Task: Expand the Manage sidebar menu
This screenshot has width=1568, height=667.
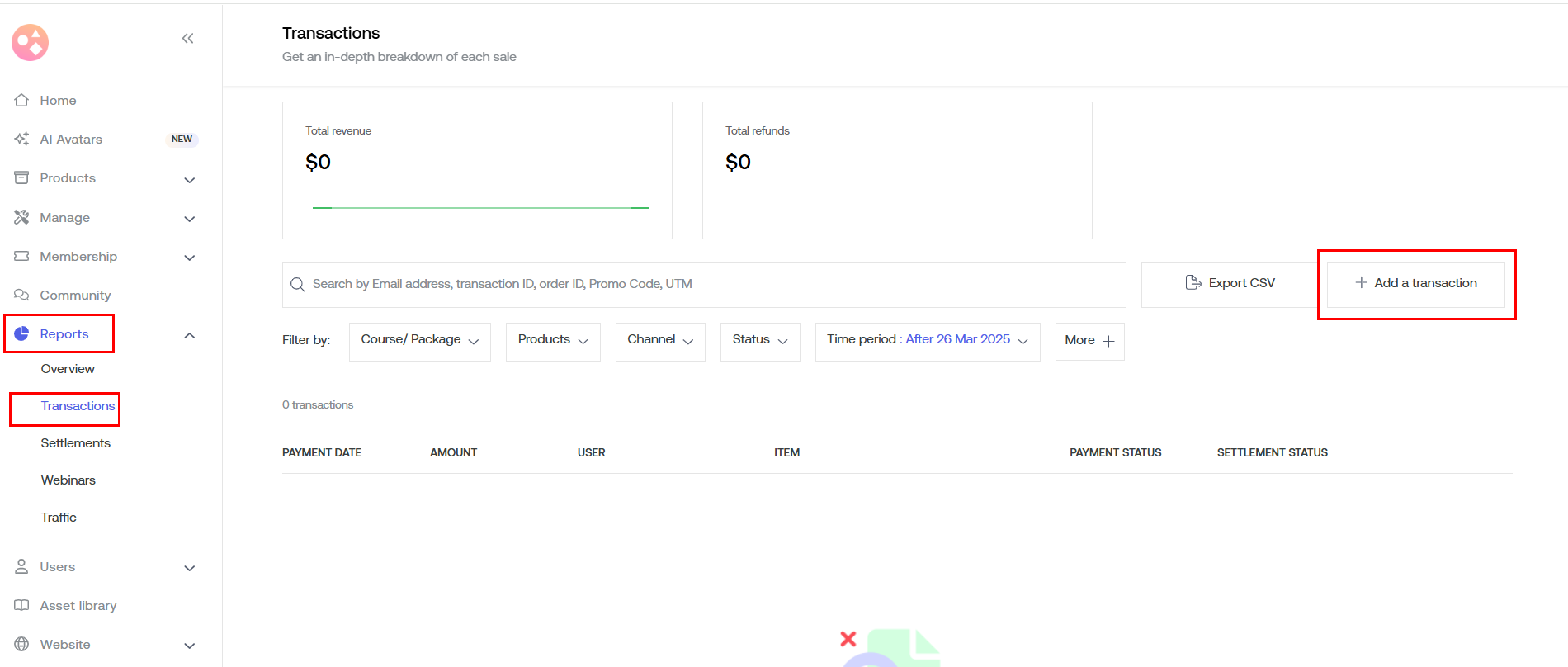Action: coord(189,218)
